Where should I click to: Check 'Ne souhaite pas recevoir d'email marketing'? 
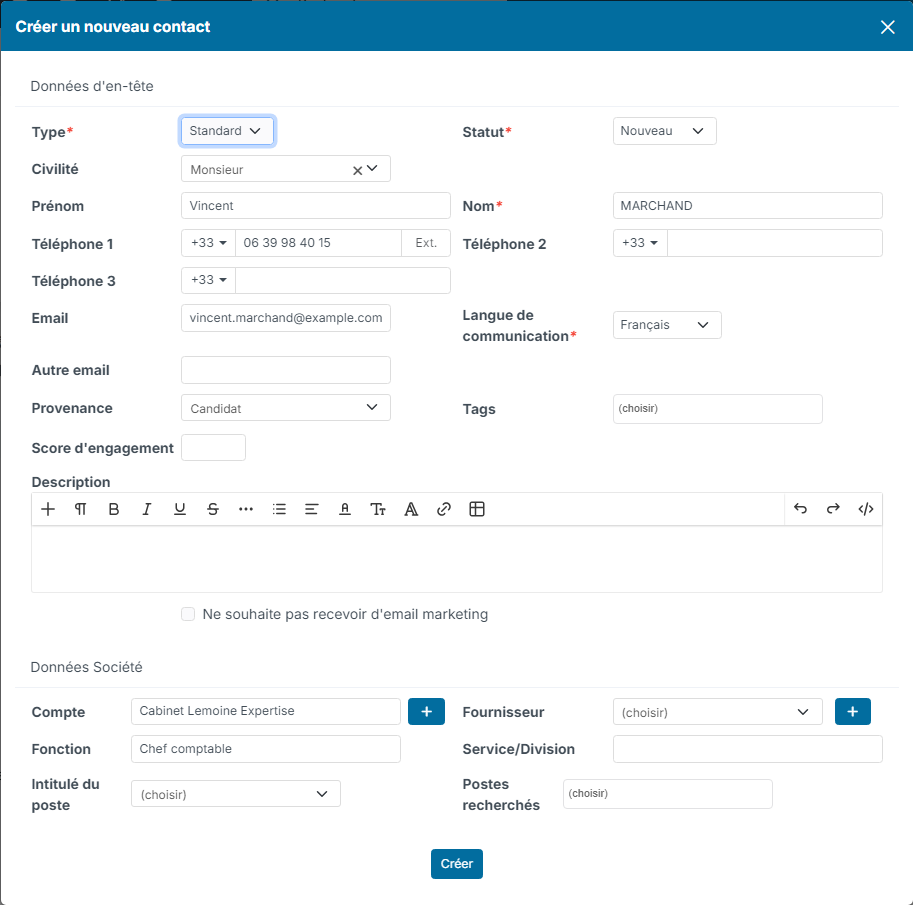(x=188, y=614)
